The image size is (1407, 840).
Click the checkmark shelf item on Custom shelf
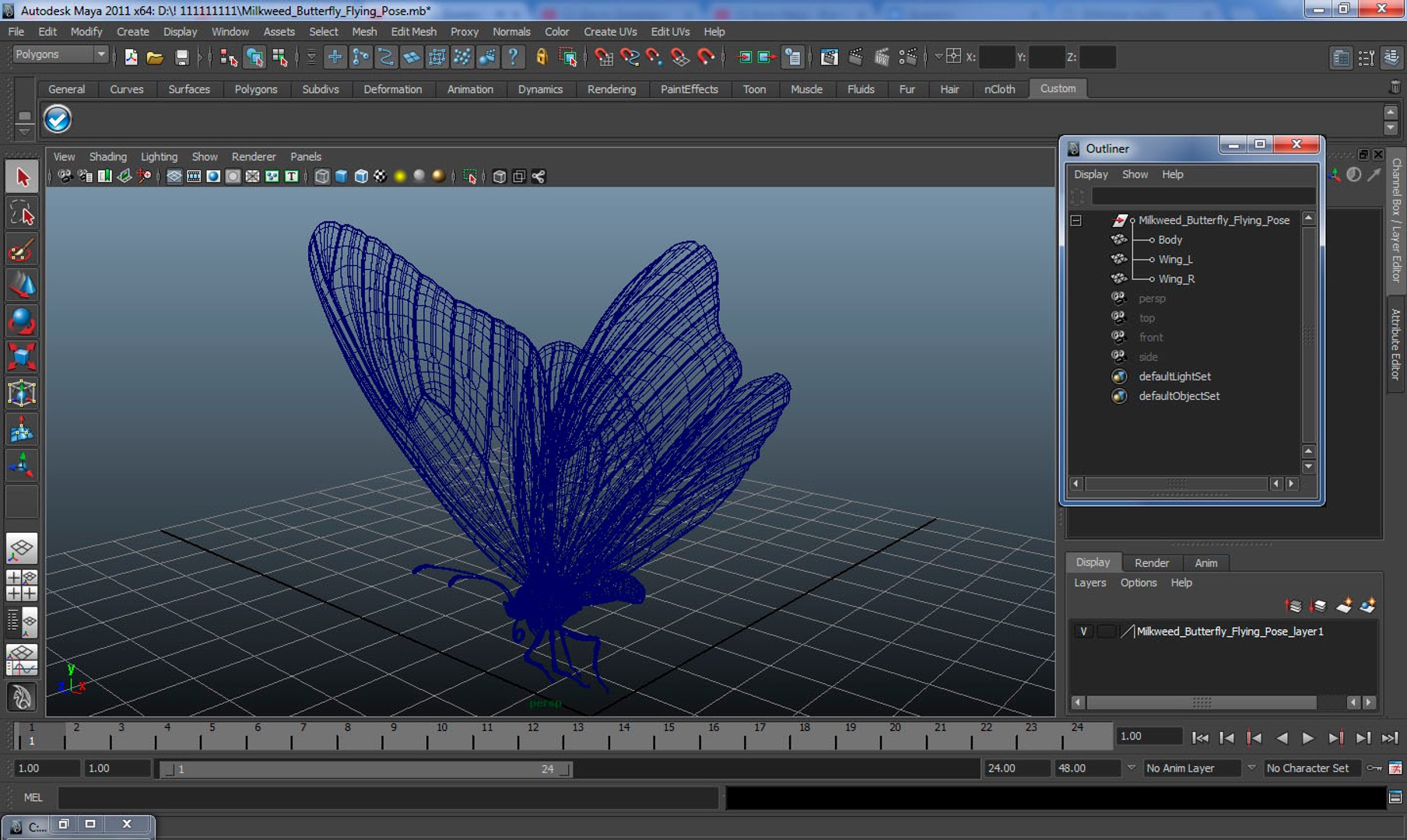[58, 119]
